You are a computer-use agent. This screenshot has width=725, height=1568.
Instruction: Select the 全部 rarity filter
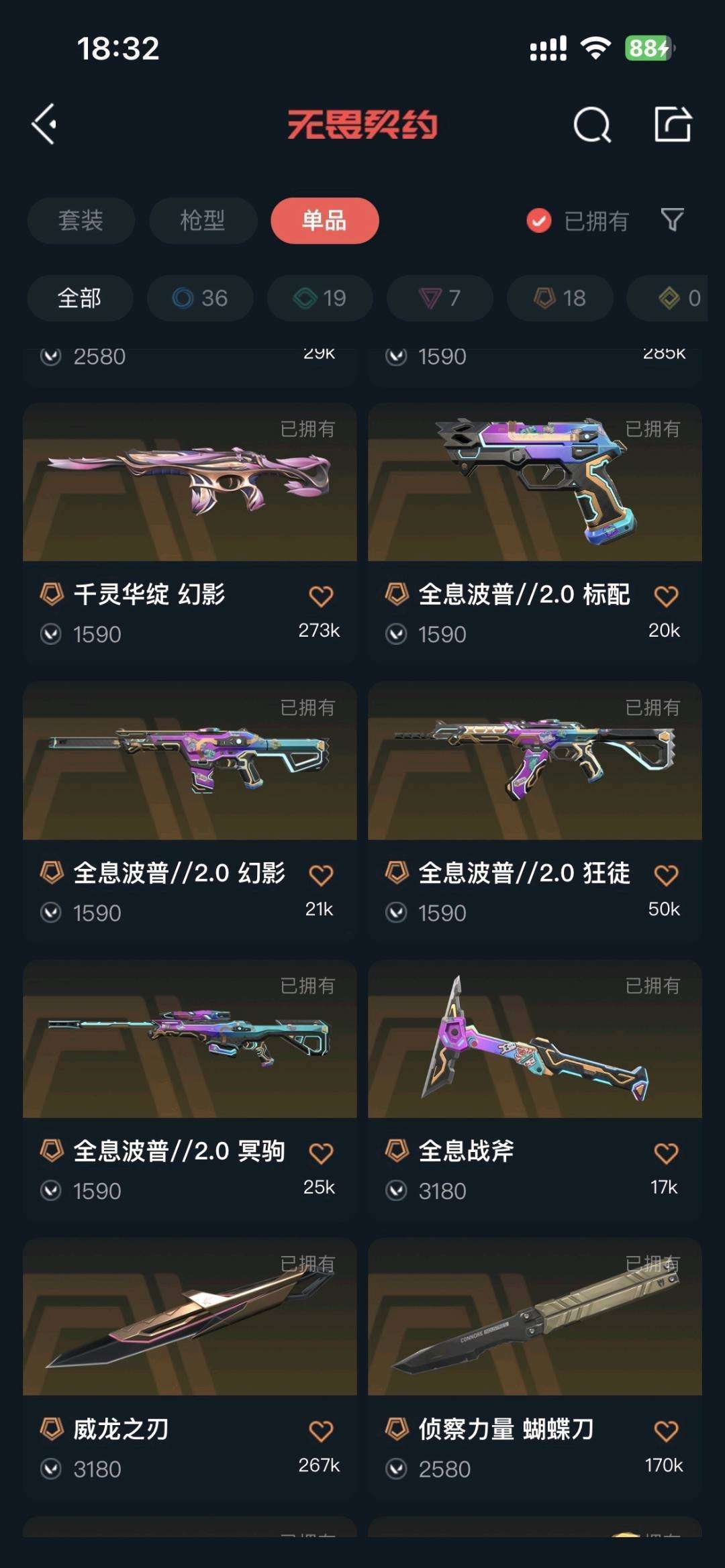point(80,298)
